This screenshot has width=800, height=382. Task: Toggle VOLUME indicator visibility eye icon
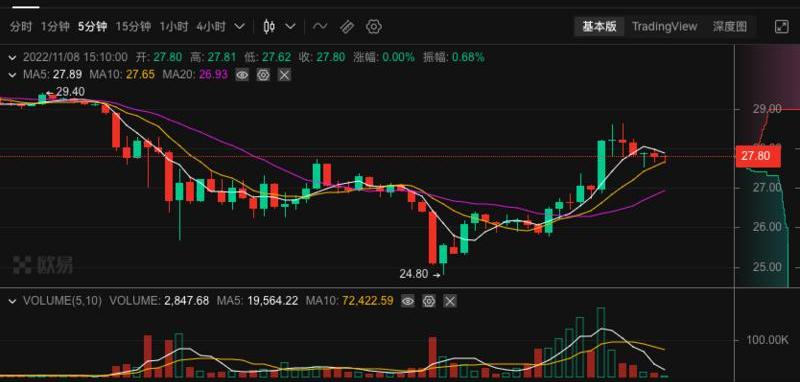(x=407, y=301)
